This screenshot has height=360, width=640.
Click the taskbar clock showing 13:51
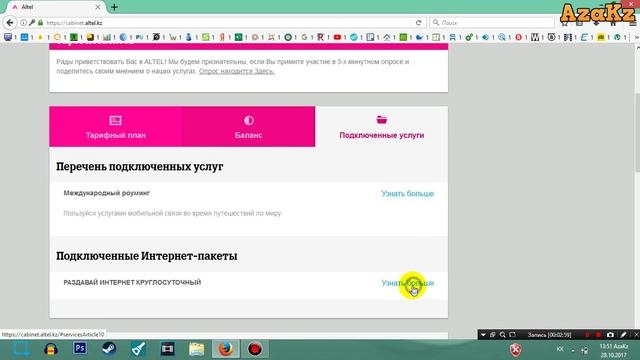[x=613, y=350]
